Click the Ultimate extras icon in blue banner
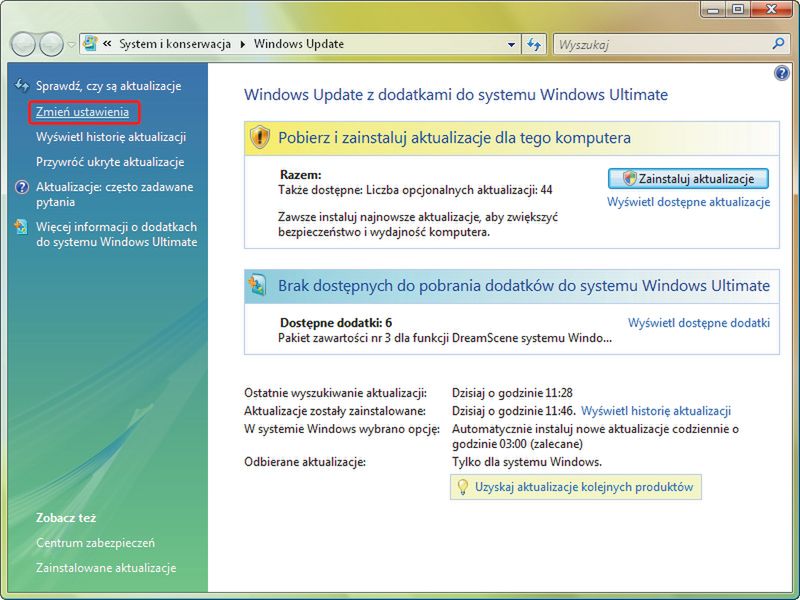The image size is (800, 600). 257,285
